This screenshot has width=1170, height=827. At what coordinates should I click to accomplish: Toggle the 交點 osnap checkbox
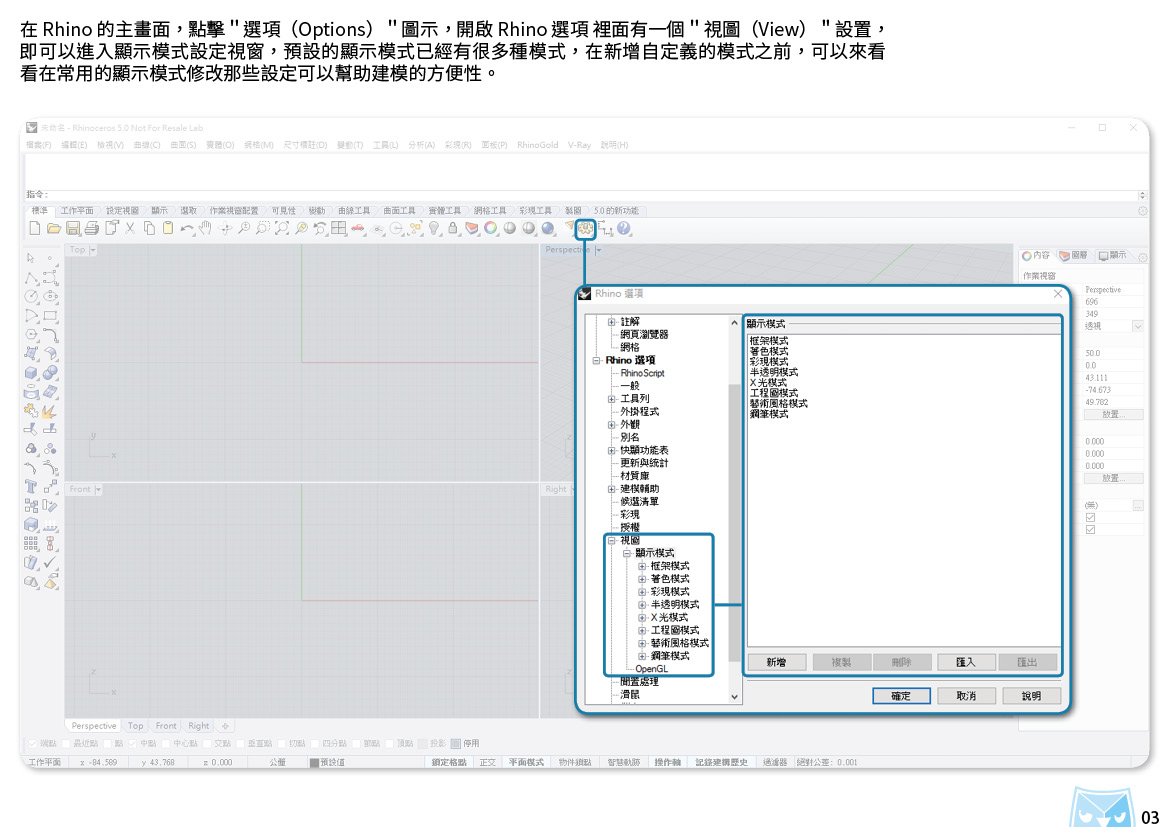(x=207, y=743)
